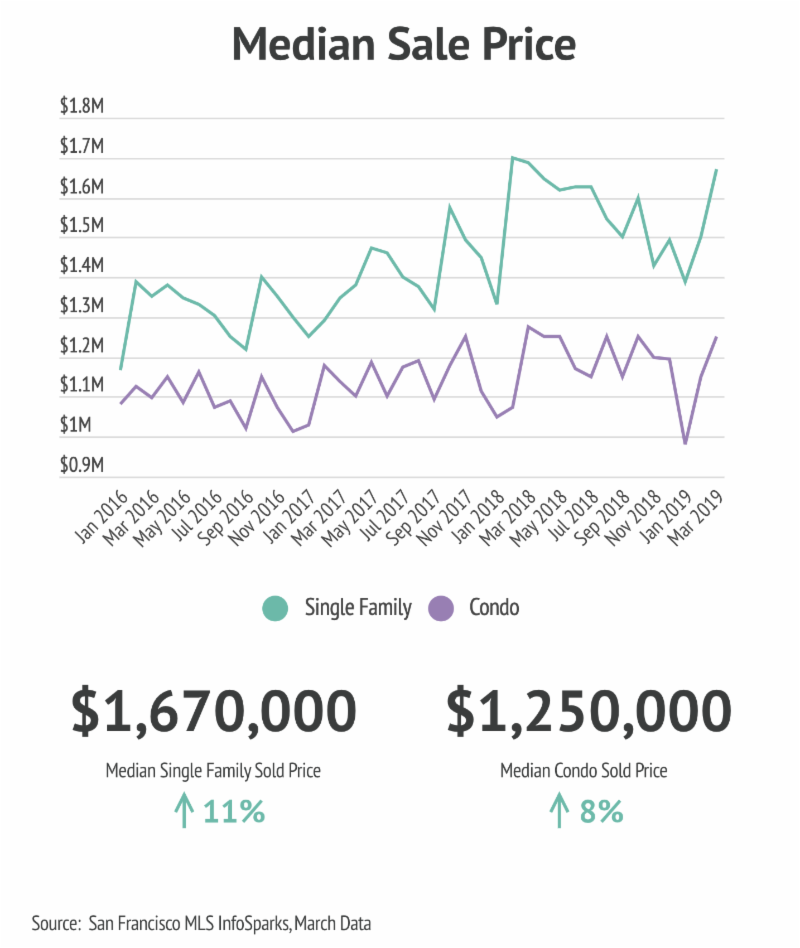Click the Median Sale Price title

404,44
